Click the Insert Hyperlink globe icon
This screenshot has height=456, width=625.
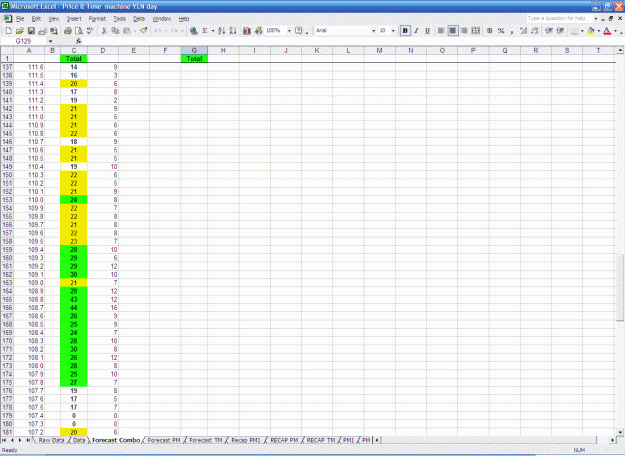(x=194, y=31)
